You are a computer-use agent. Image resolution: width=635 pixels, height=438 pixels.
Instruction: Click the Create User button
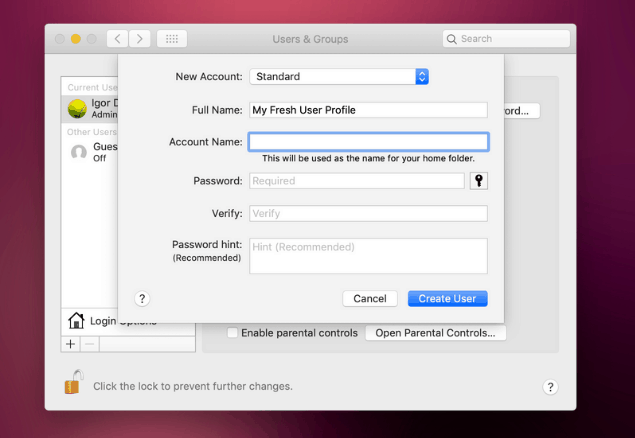pyautogui.click(x=447, y=299)
